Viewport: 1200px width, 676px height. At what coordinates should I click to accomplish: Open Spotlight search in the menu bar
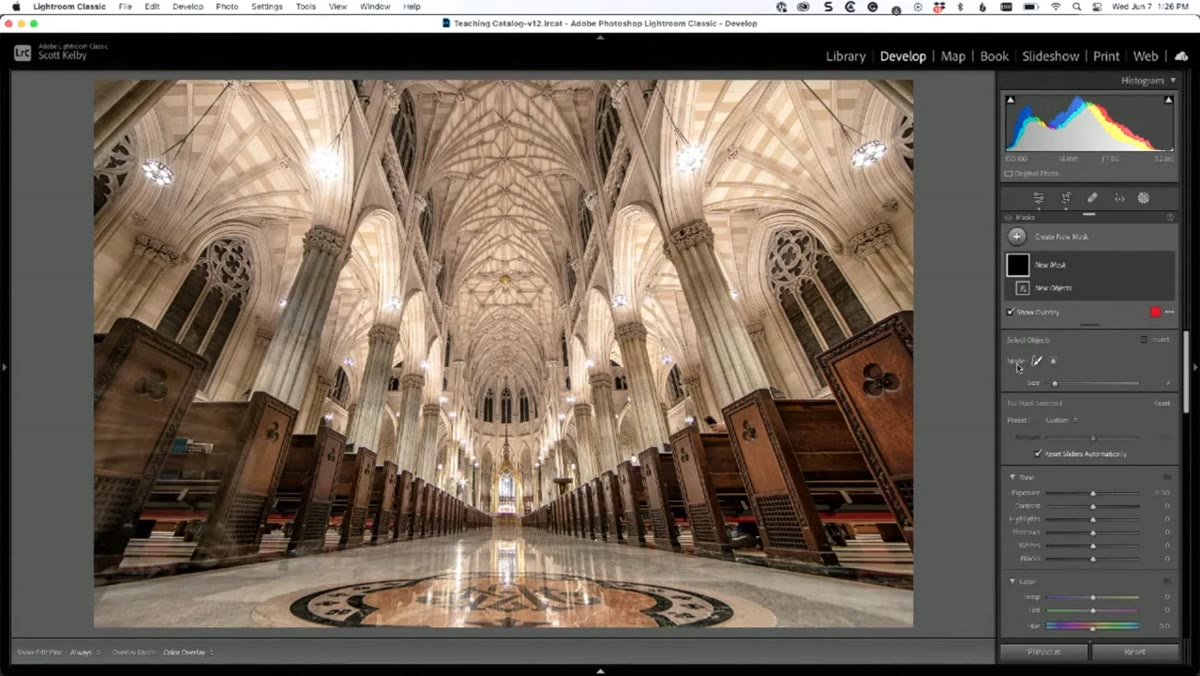(1076, 7)
